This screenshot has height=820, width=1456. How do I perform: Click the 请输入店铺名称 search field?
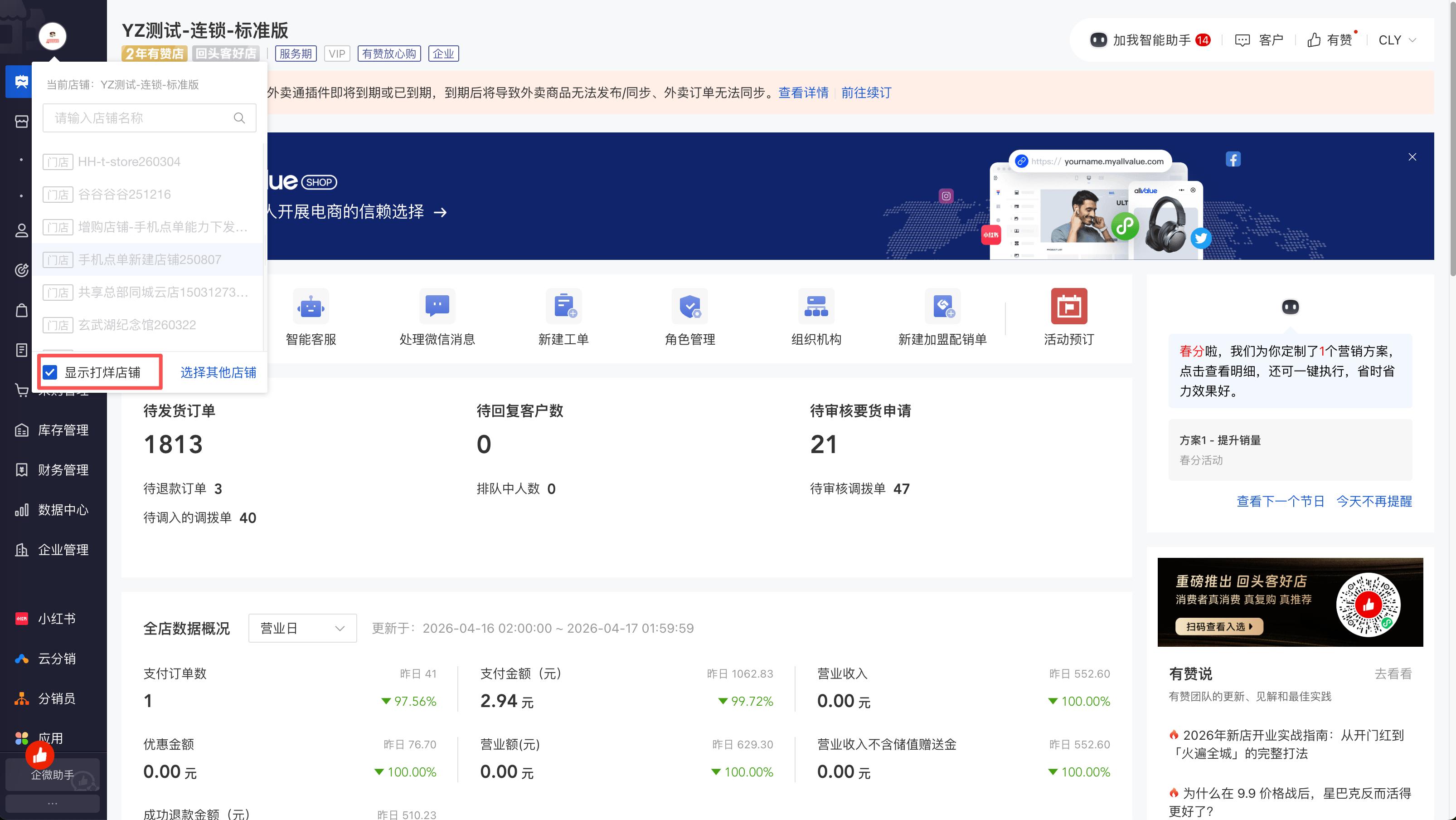pos(149,118)
